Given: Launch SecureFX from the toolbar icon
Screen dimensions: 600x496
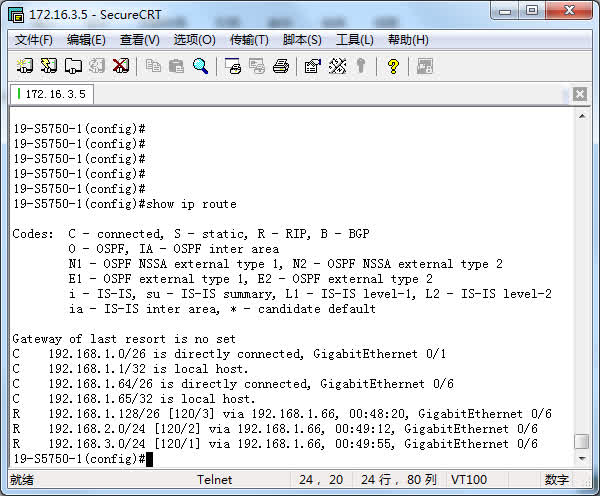Looking at the screenshot, I should coord(425,66).
